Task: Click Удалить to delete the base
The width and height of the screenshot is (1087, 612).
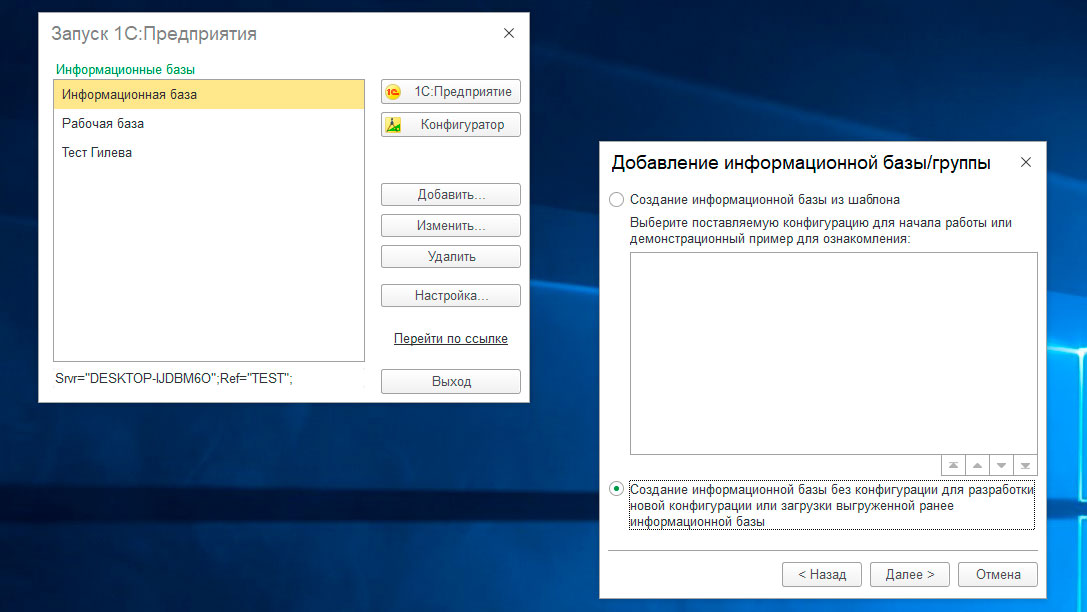Action: [x=451, y=256]
